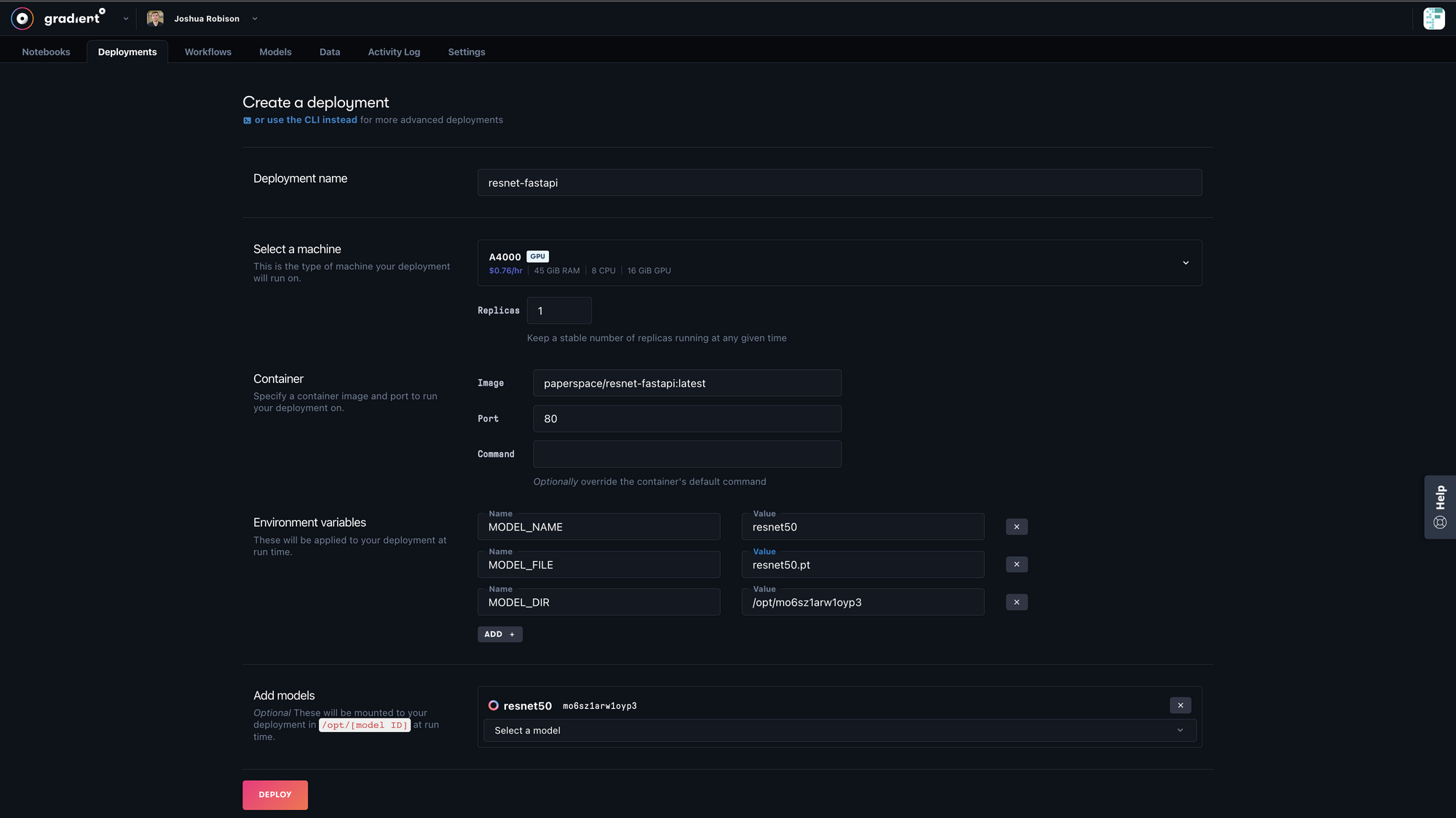Viewport: 1456px width, 818px height.
Task: Remove the resnet50 model
Action: [1180, 705]
